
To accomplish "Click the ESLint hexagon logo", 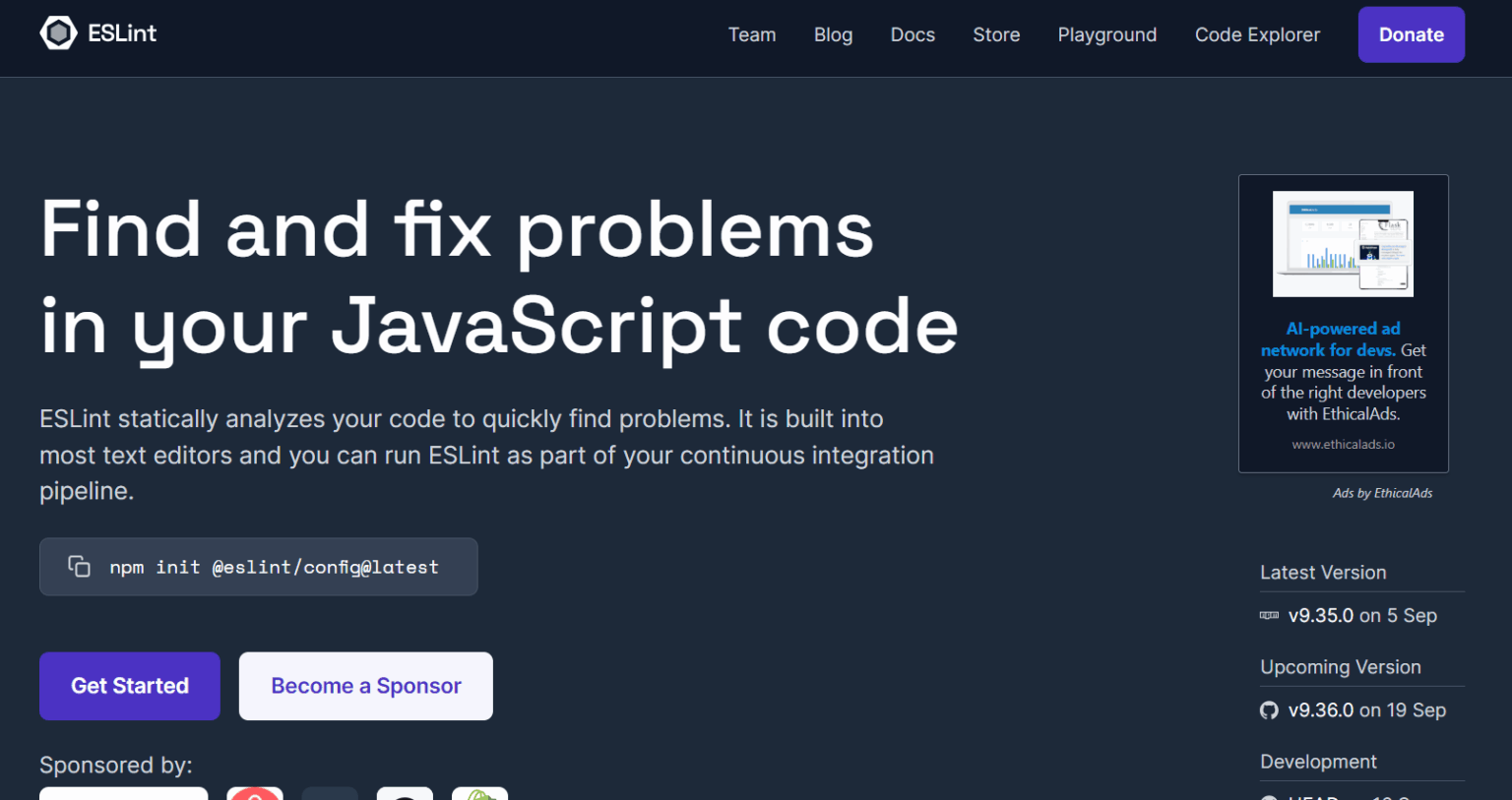I will [58, 31].
